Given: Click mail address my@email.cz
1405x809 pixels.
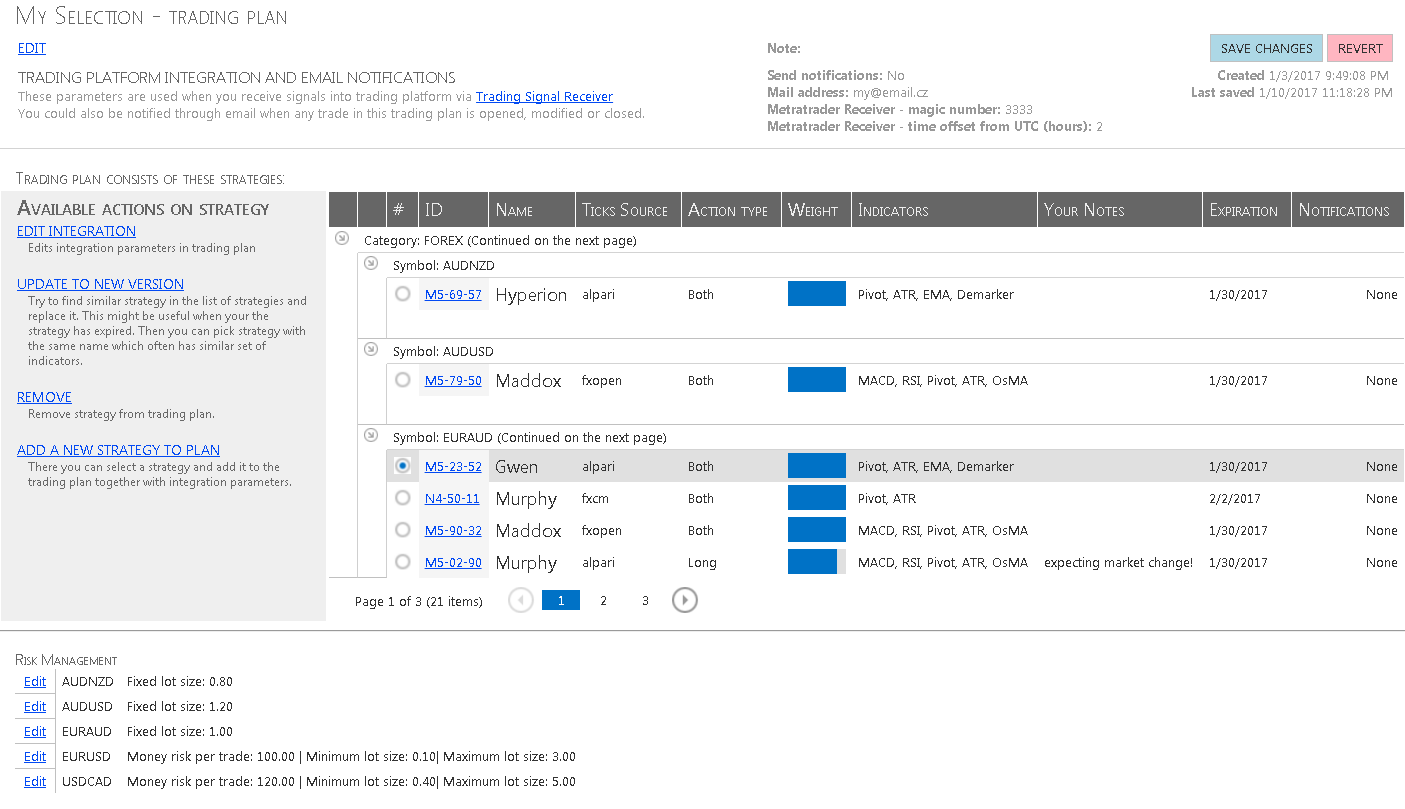Looking at the screenshot, I should [890, 93].
